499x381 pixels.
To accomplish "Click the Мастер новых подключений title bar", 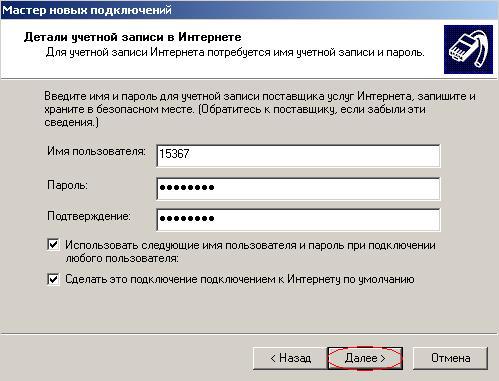I will (249, 10).
